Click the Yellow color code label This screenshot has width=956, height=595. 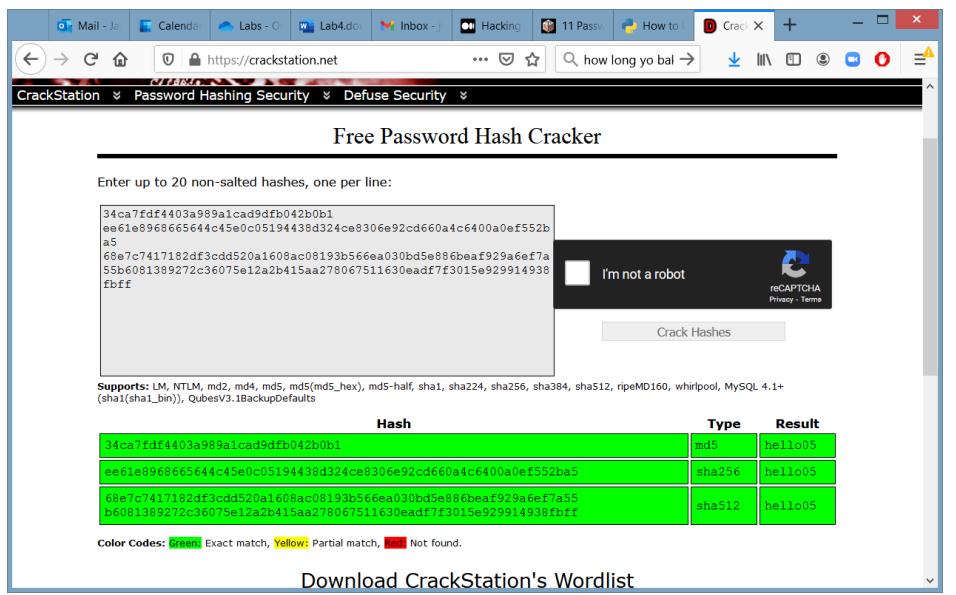coord(291,543)
